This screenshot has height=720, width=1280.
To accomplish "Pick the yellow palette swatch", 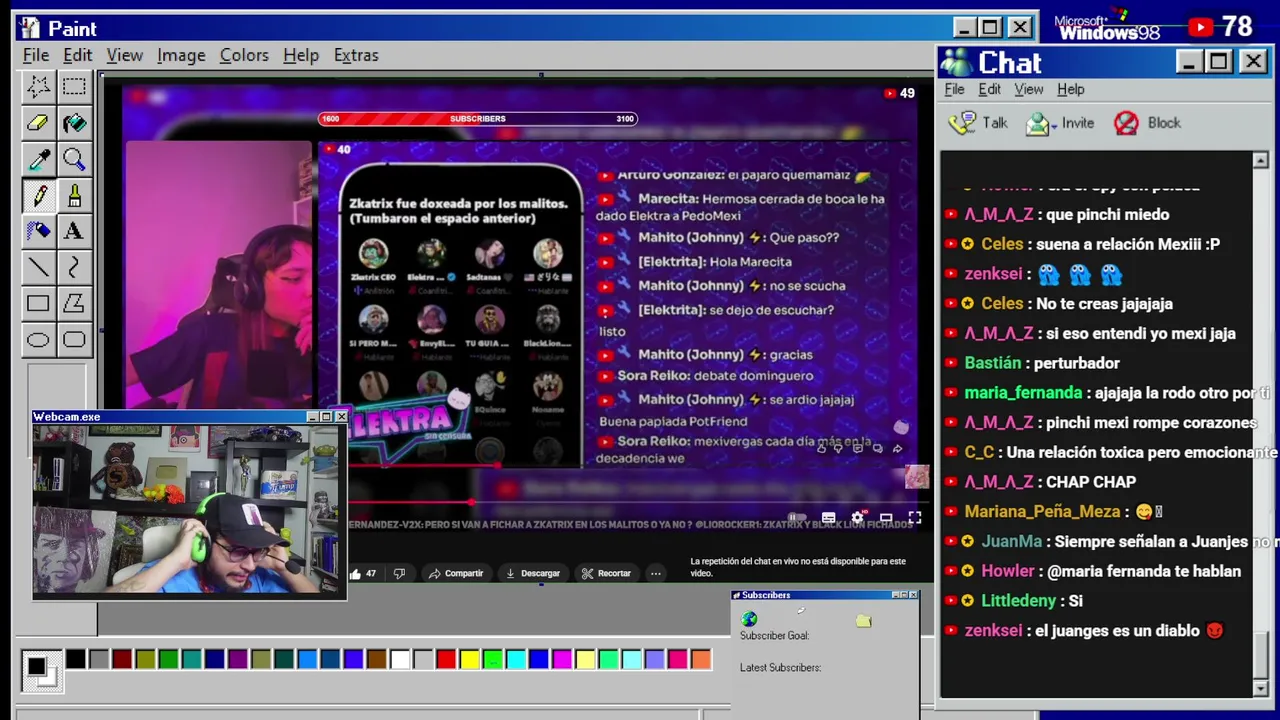I will pyautogui.click(x=469, y=659).
